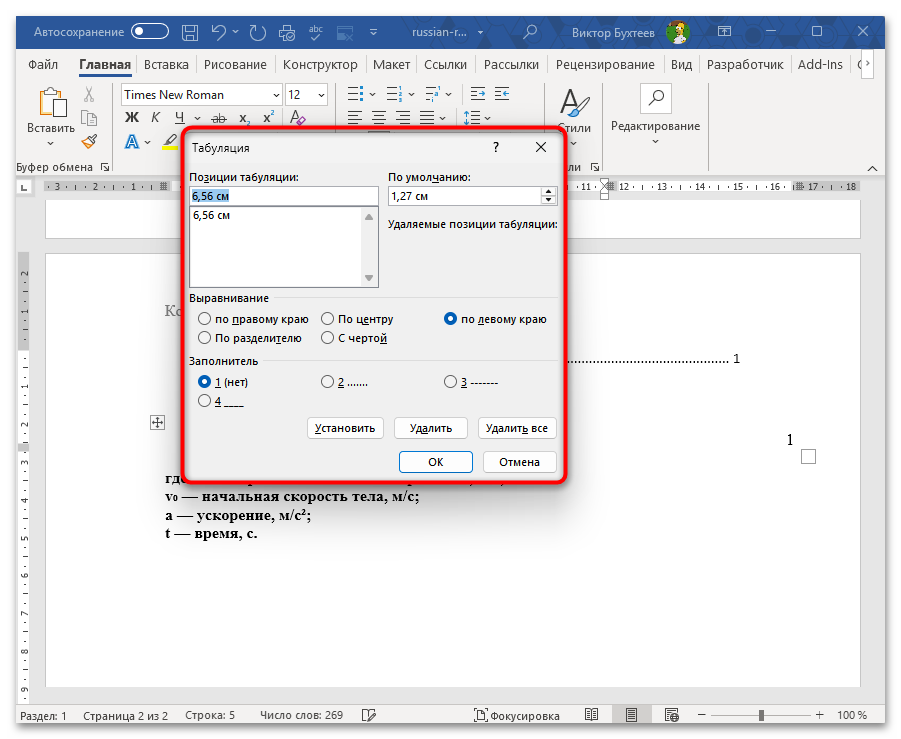Screen dimensions: 901x739
Task: Open the Файл menu
Action: click(43, 64)
